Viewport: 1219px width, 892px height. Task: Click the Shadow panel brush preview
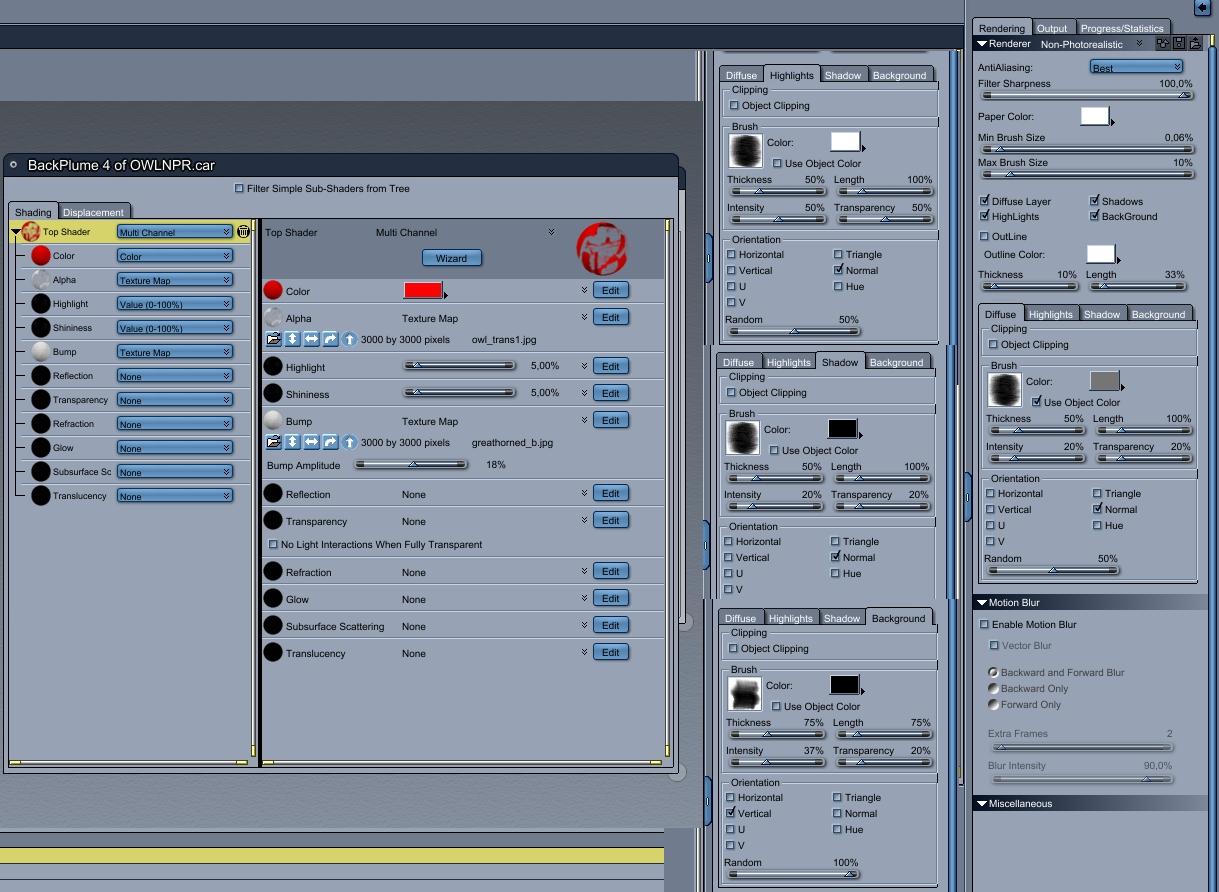(x=743, y=438)
